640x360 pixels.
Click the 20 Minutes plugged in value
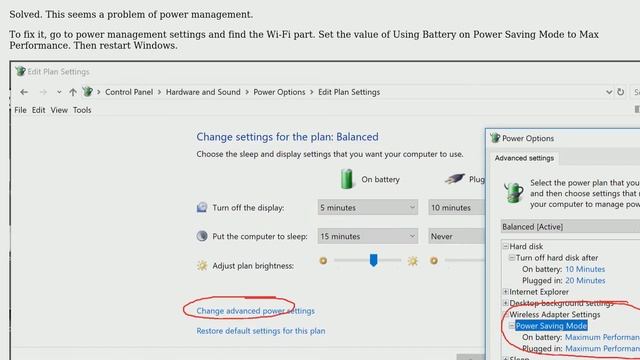point(585,280)
